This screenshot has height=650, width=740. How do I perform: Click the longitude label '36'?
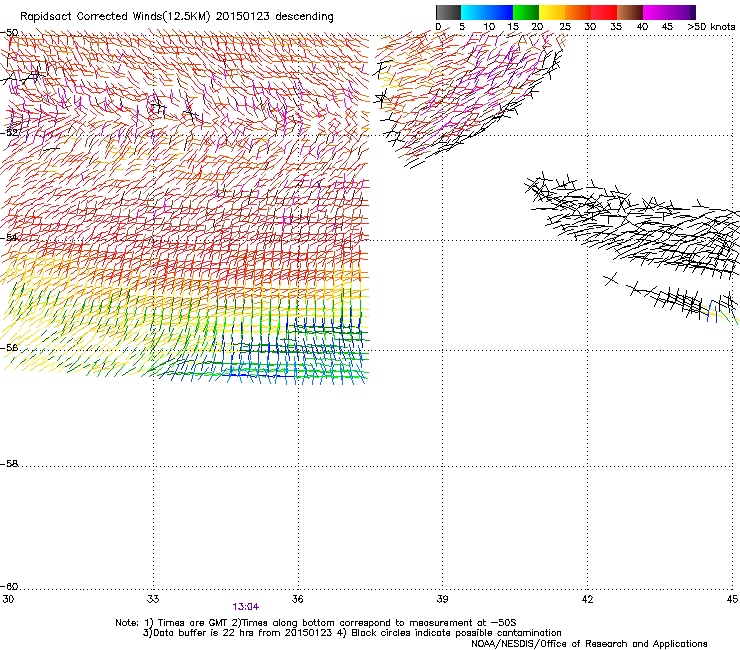click(x=297, y=599)
